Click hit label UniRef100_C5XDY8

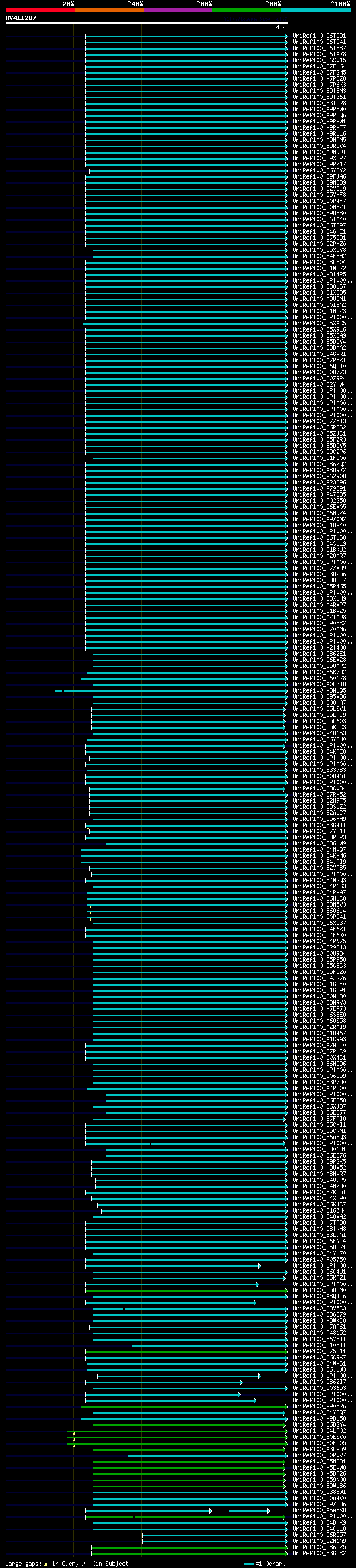(x=319, y=250)
